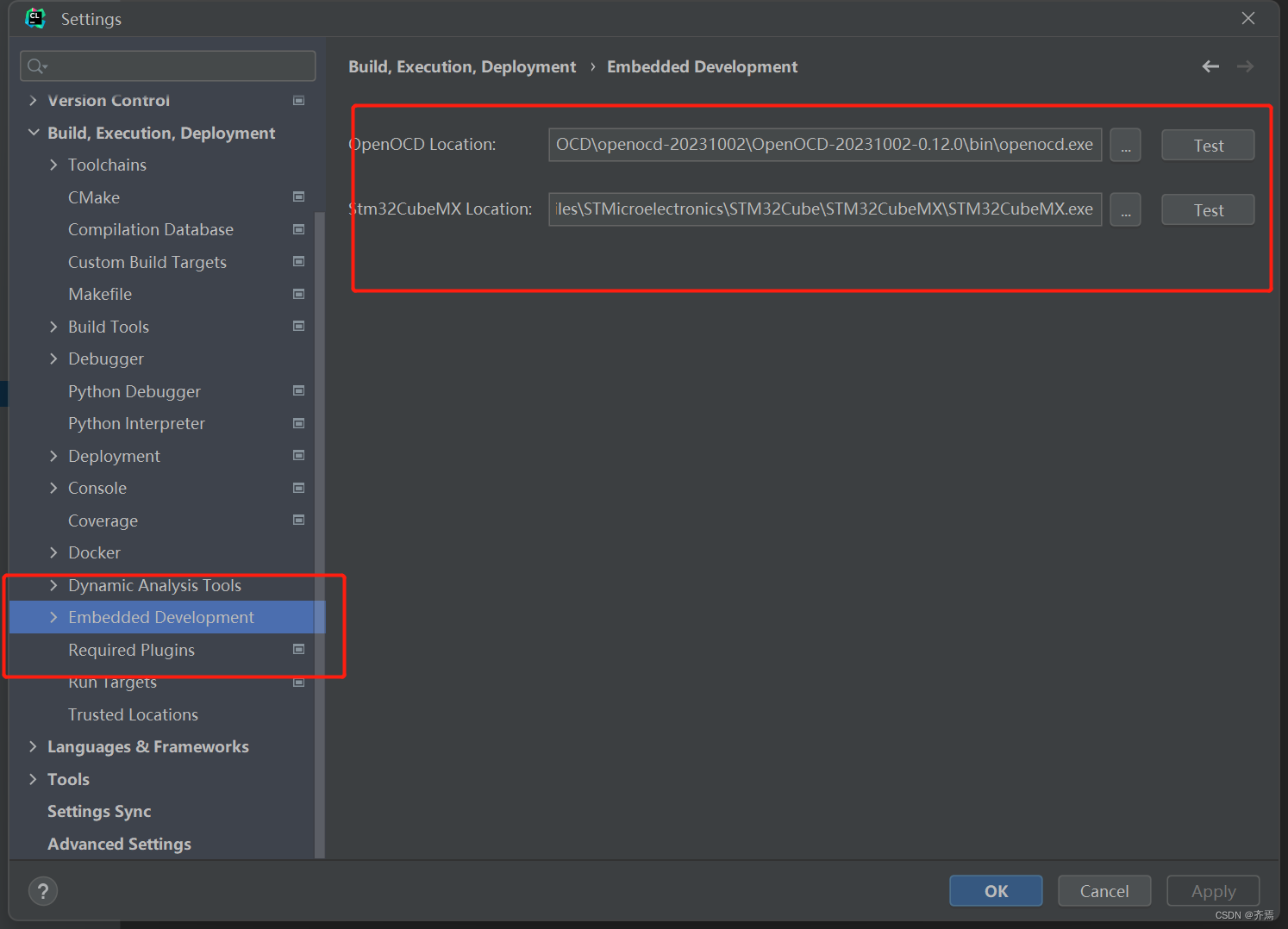Expand the Deployment node
This screenshot has width=1288, height=929.
(x=53, y=456)
